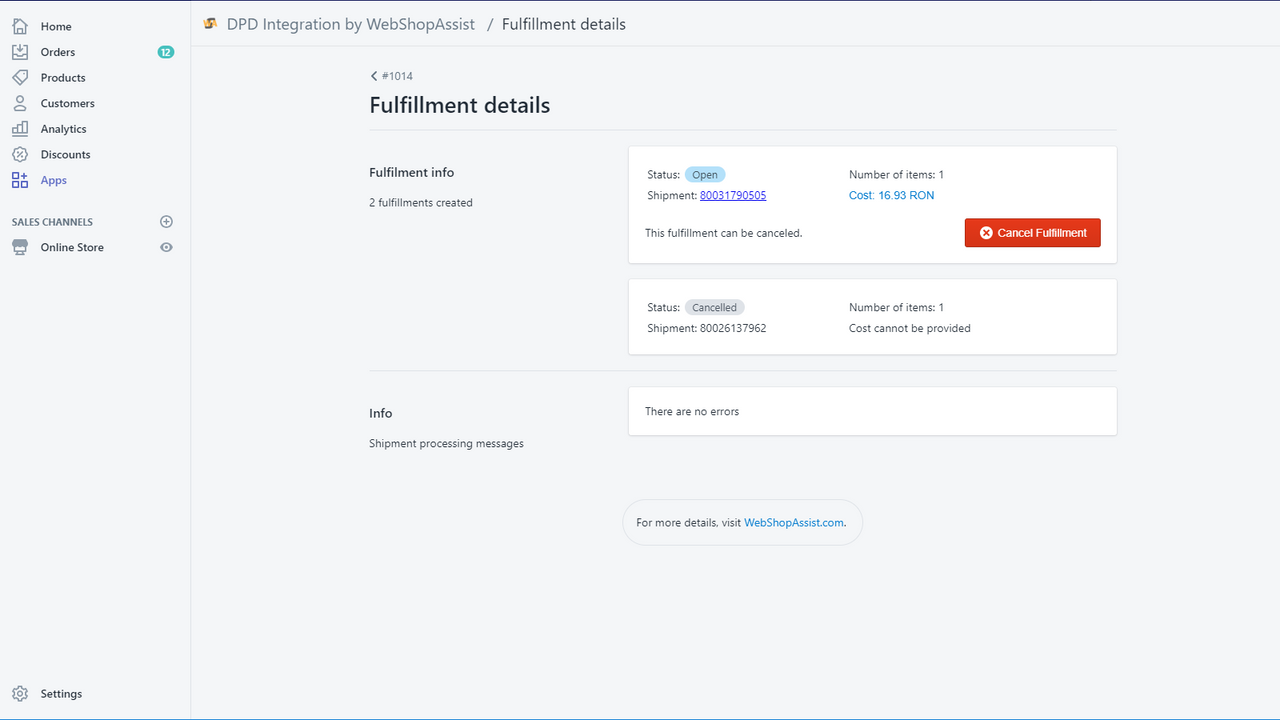
Task: Click the Orders notification badge showing 12
Action: pyautogui.click(x=166, y=51)
